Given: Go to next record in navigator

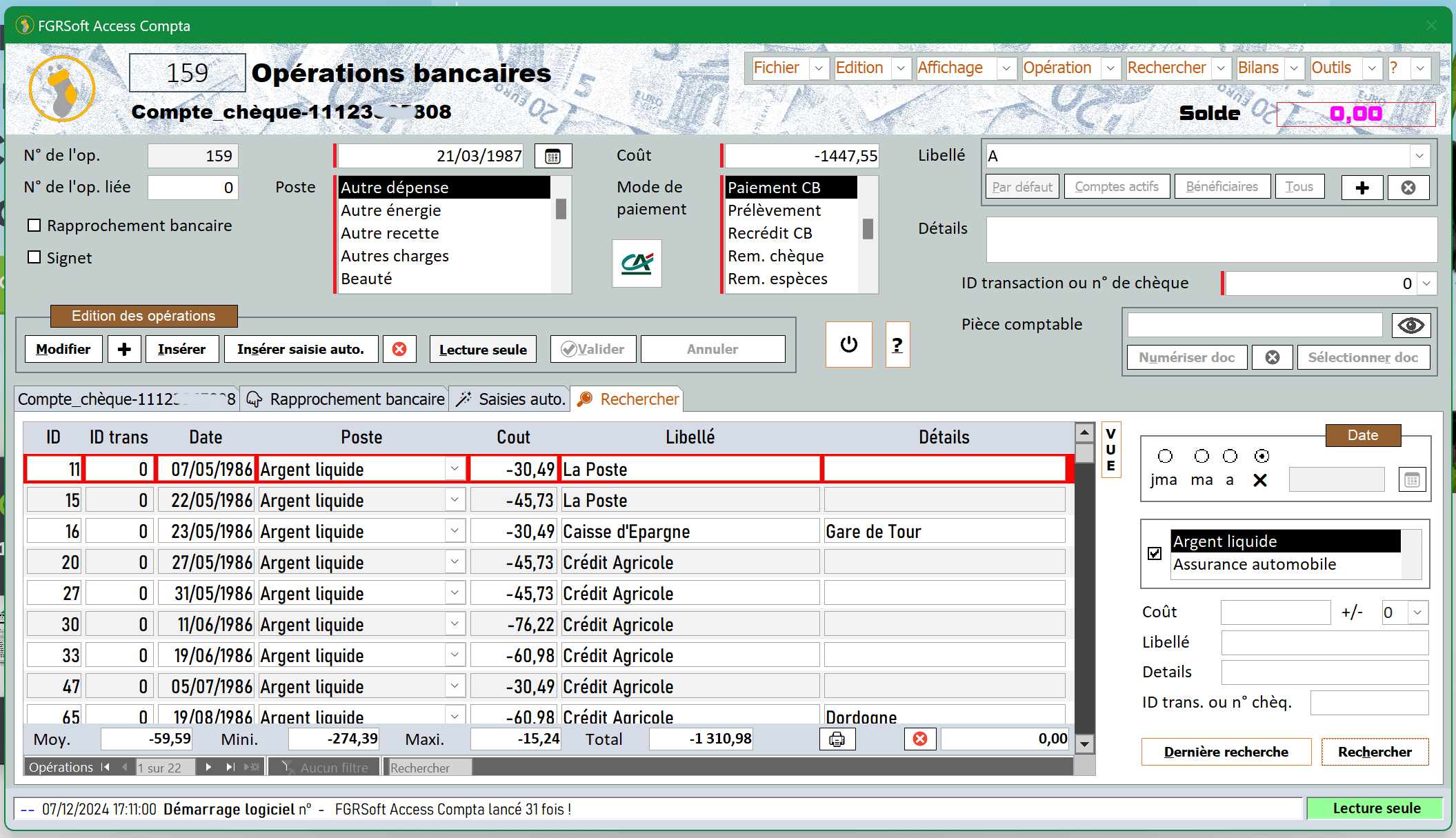Looking at the screenshot, I should (208, 767).
